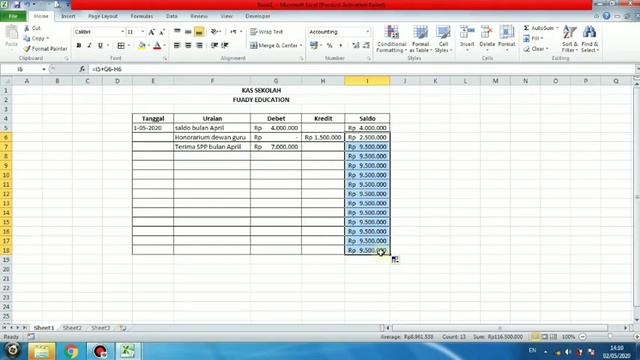The image size is (640, 360).
Task: Switch to the Data tab
Action: [171, 16]
